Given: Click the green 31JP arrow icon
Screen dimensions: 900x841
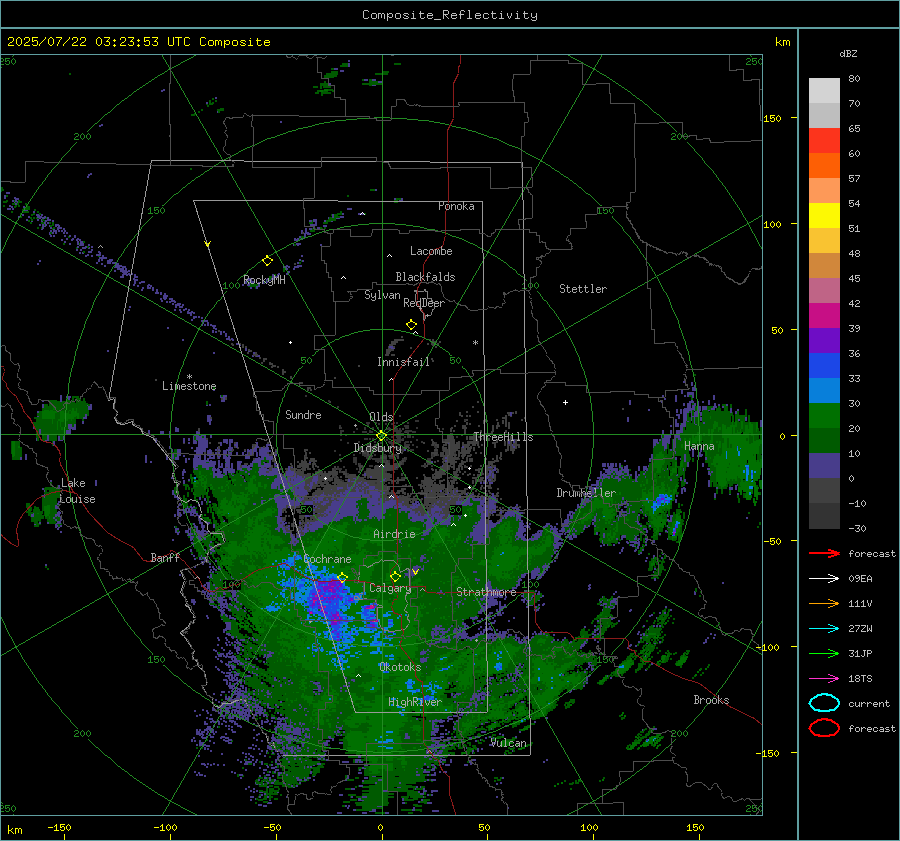Looking at the screenshot, I should point(824,653).
